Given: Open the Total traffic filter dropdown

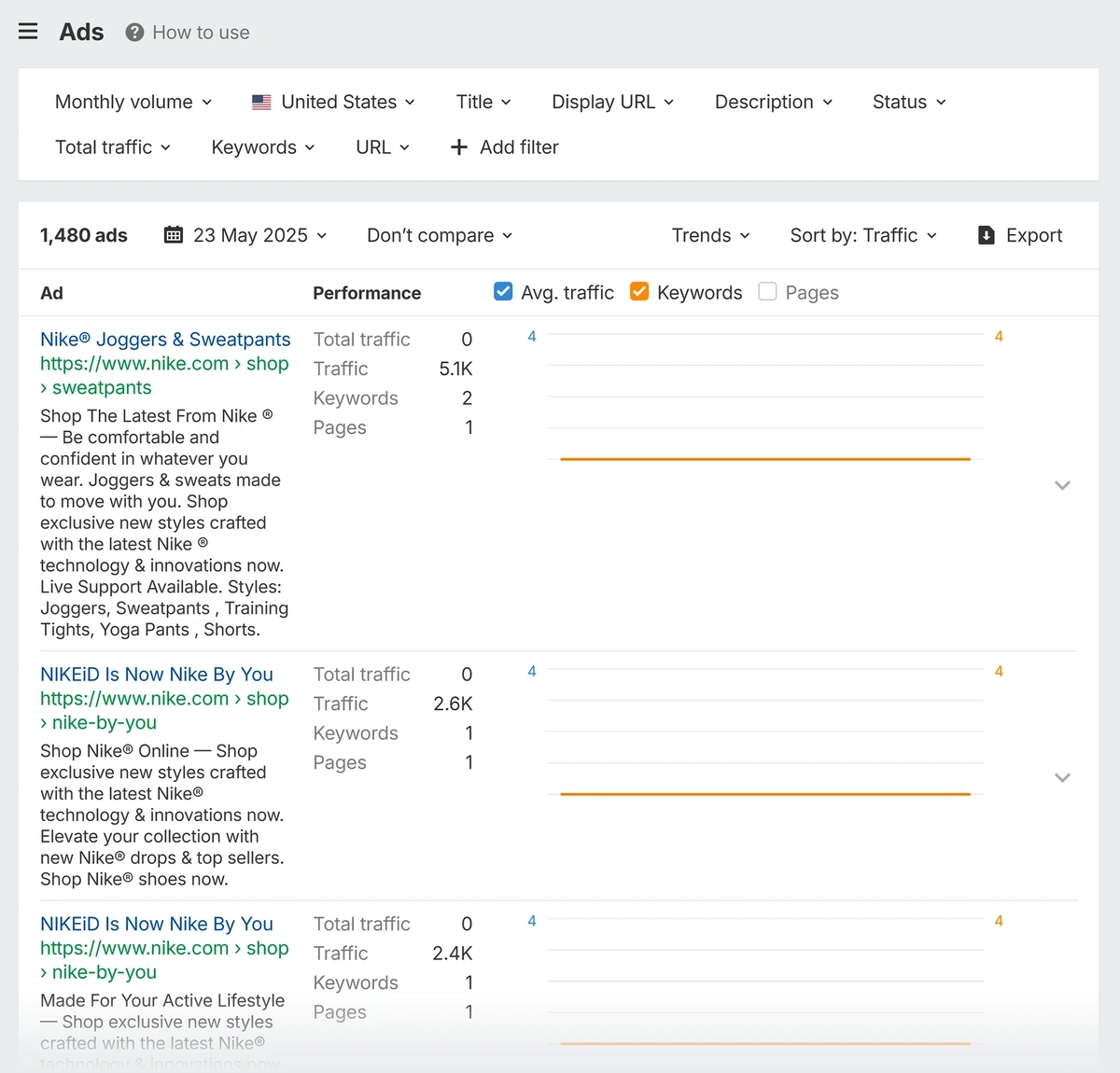Looking at the screenshot, I should [x=113, y=147].
